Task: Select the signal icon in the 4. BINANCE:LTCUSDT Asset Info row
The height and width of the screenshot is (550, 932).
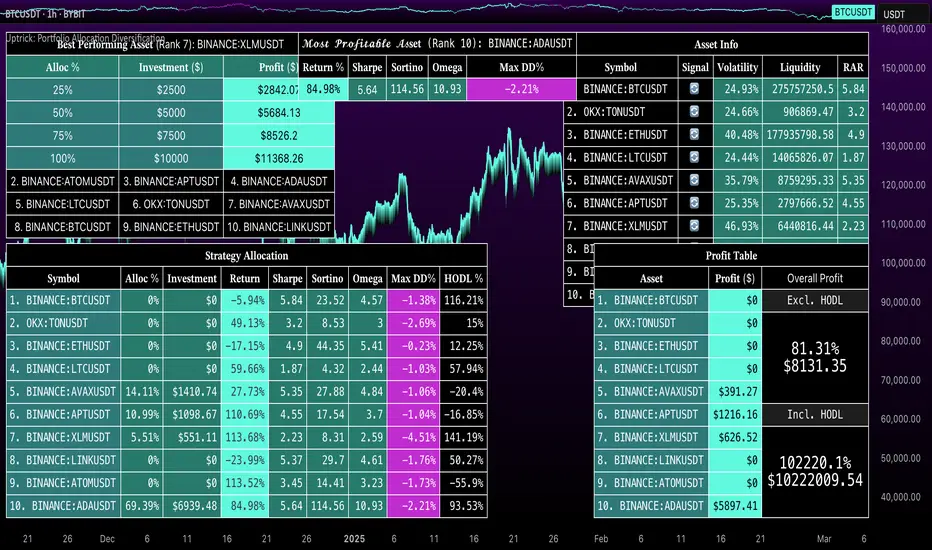Action: [x=694, y=157]
